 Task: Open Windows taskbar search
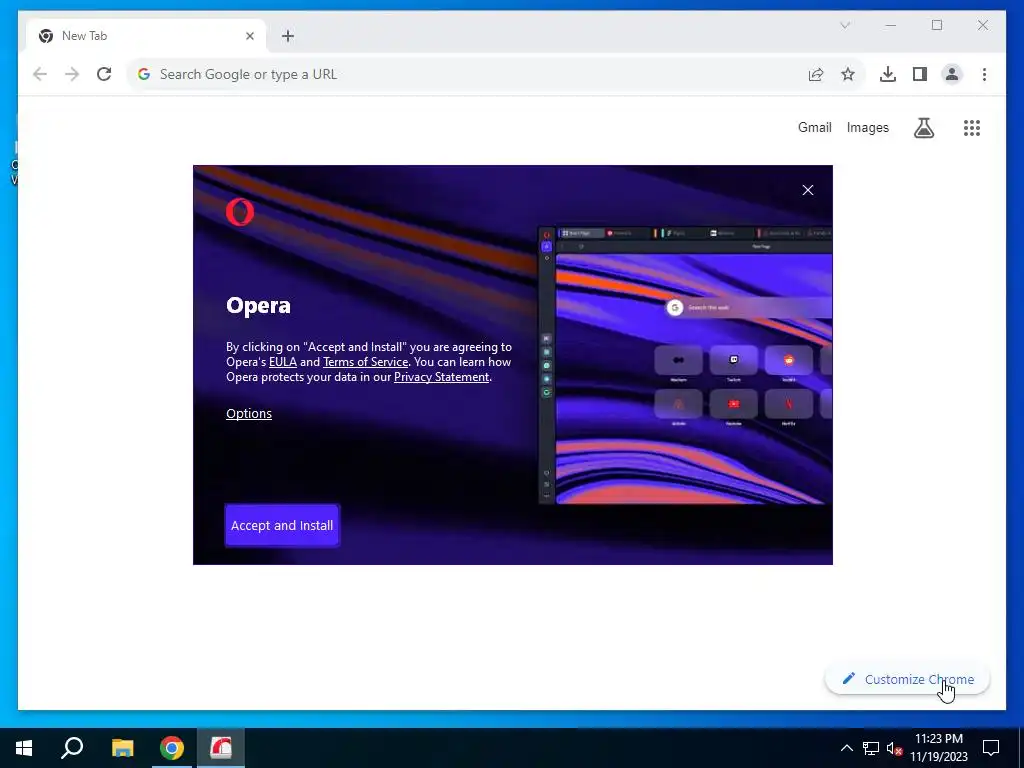pos(72,748)
